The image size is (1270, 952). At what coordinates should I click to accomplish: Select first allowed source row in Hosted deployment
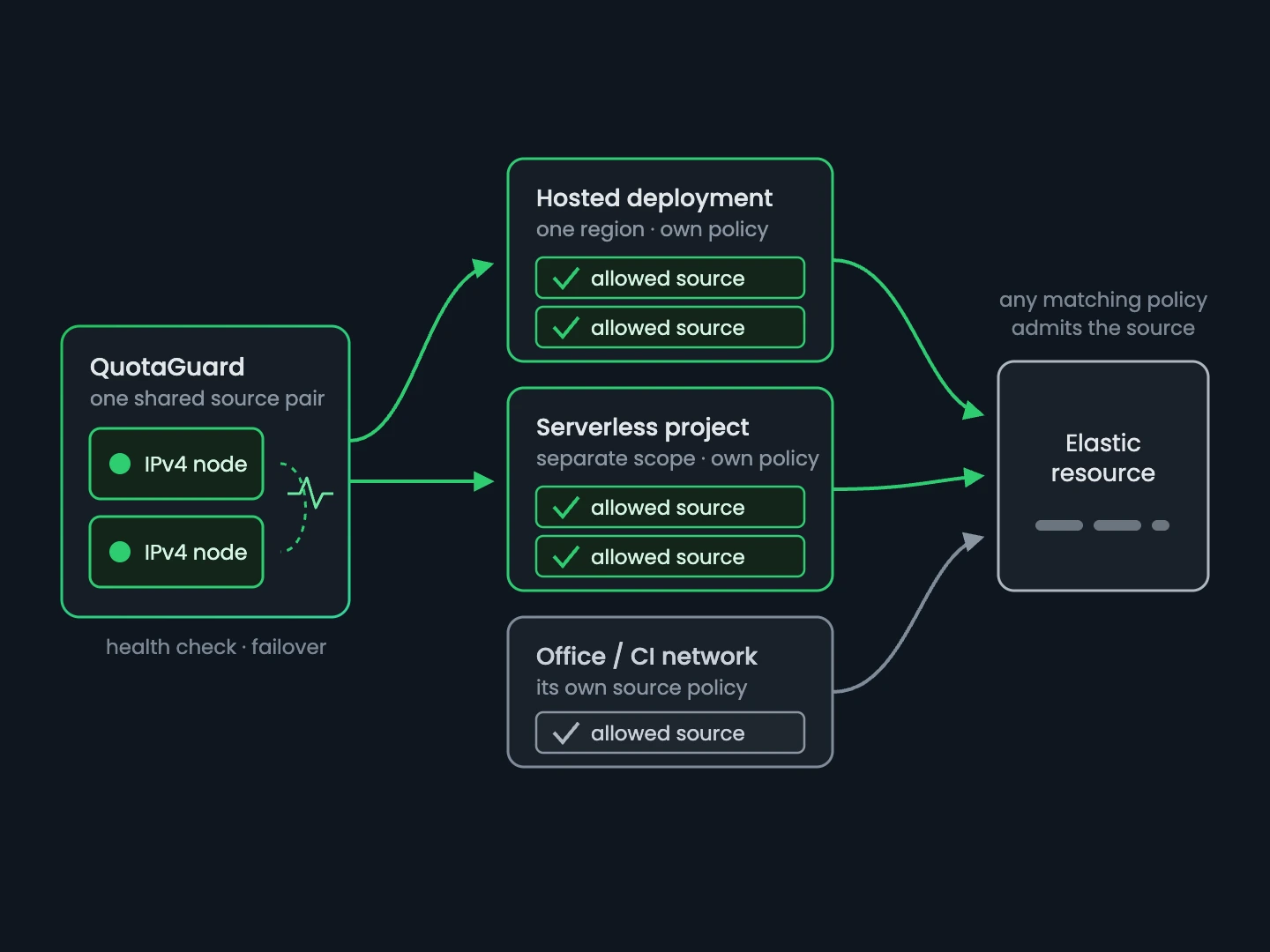pos(670,278)
